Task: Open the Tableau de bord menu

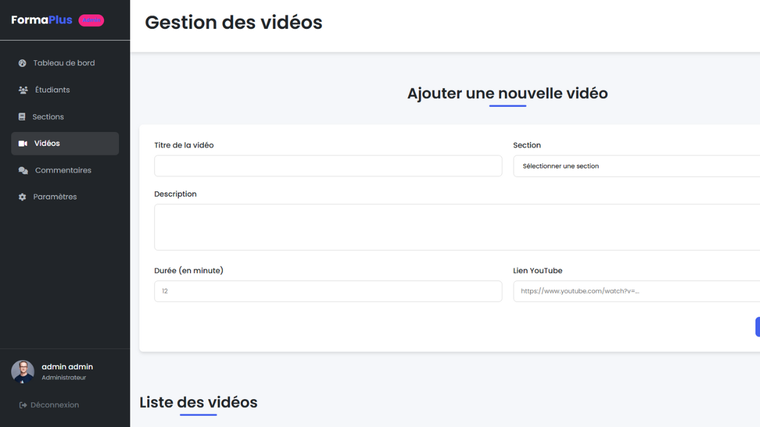Action: click(x=64, y=63)
